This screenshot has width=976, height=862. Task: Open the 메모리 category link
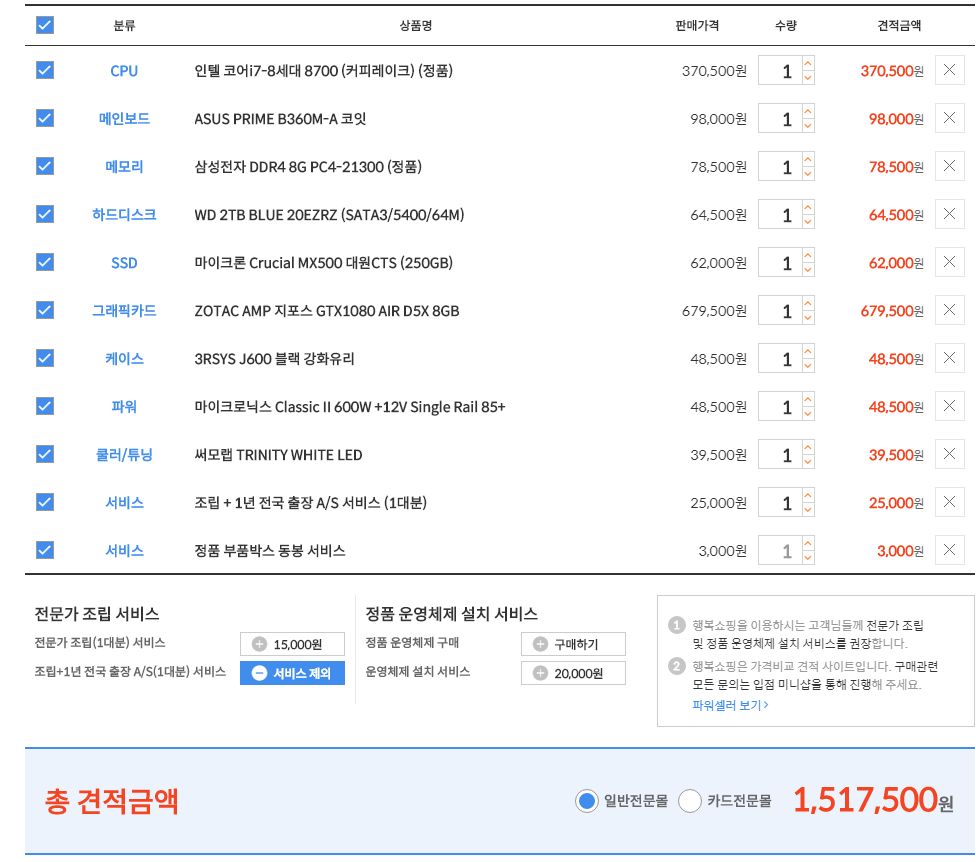[x=124, y=167]
